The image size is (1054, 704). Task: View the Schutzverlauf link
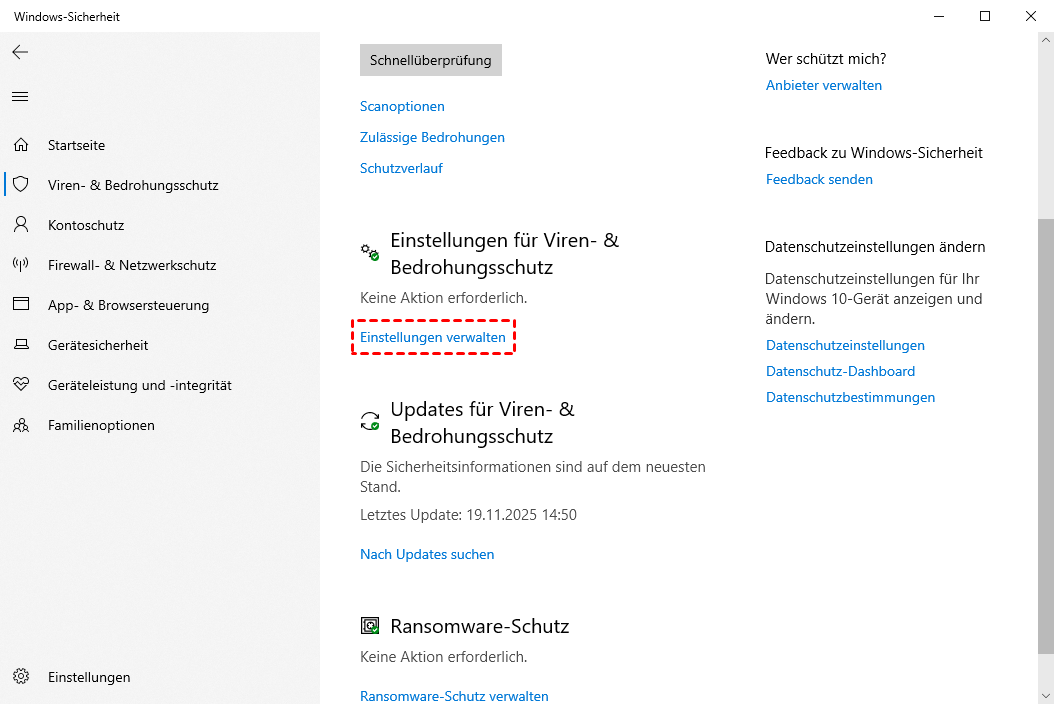[401, 168]
